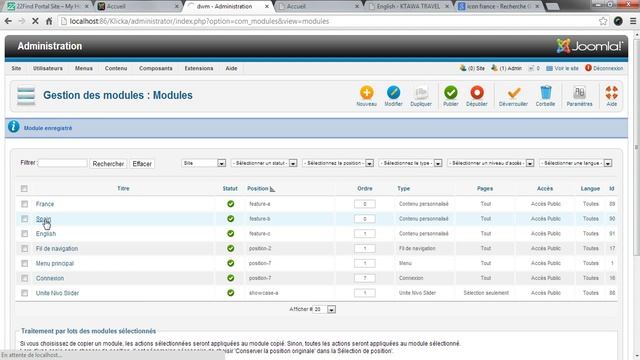Go to browser home page icon
Viewport: 640px width, 360px height.
[49, 21]
